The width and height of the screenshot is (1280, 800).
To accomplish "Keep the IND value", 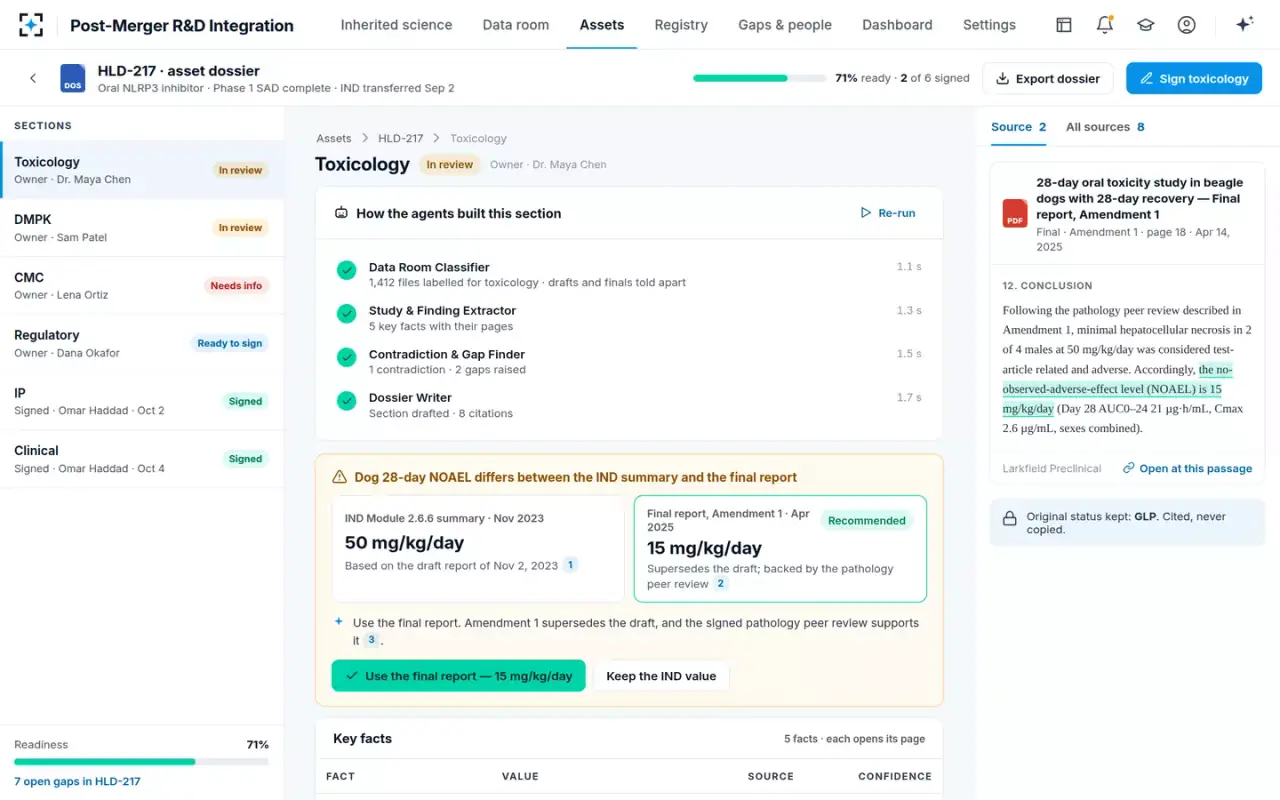I will [661, 676].
